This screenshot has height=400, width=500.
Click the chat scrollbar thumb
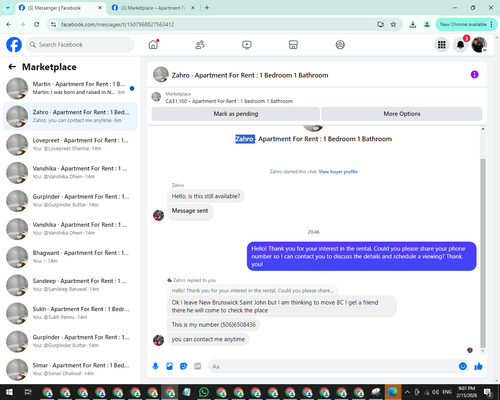point(483,253)
